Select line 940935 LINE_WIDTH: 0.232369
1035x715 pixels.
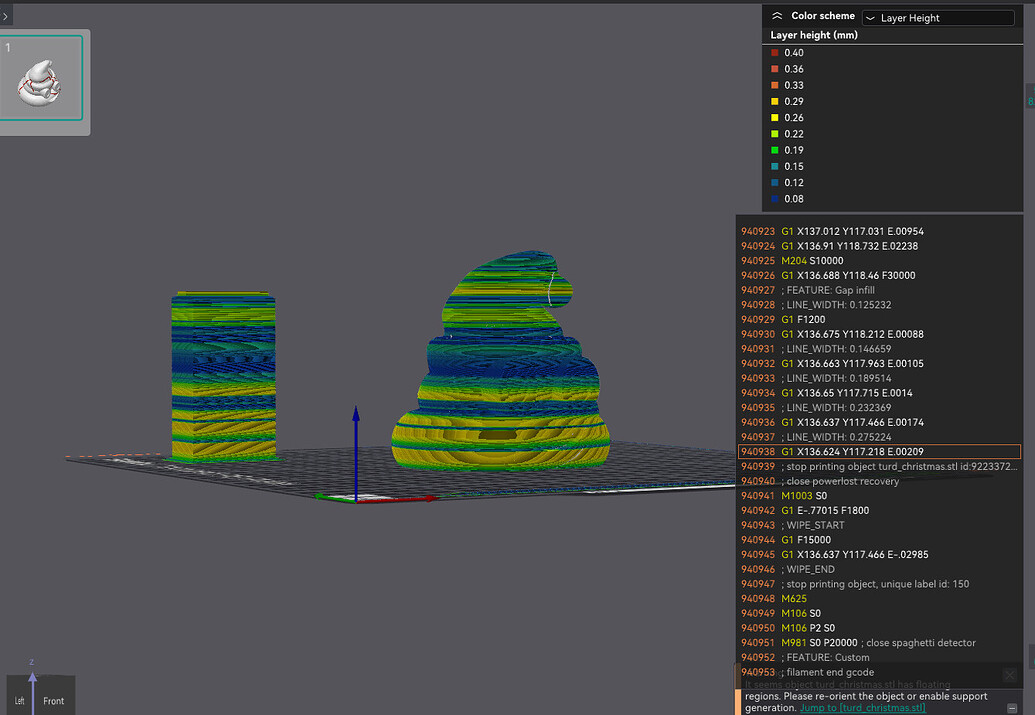point(879,407)
